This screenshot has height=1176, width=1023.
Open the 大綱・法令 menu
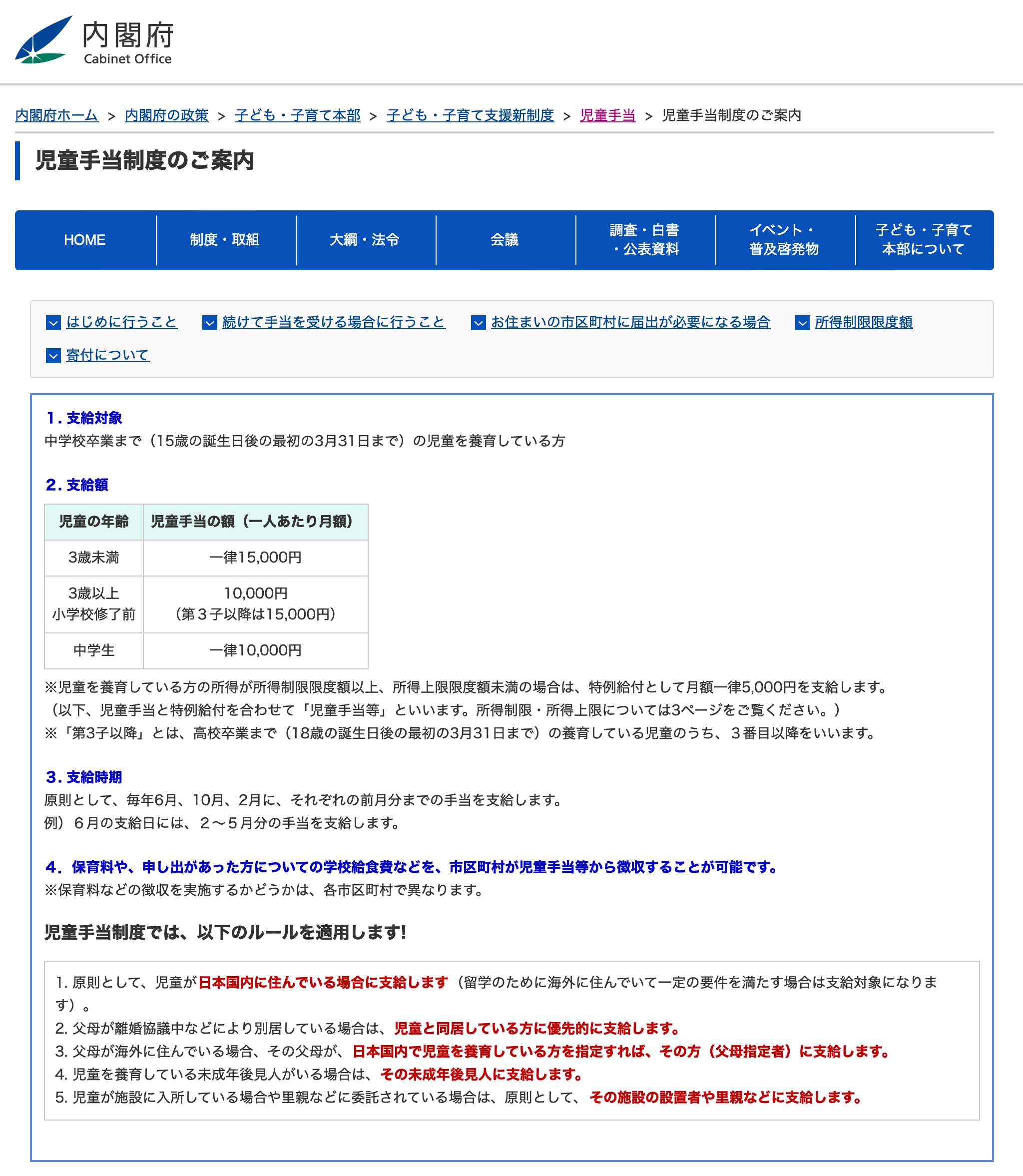(x=365, y=240)
